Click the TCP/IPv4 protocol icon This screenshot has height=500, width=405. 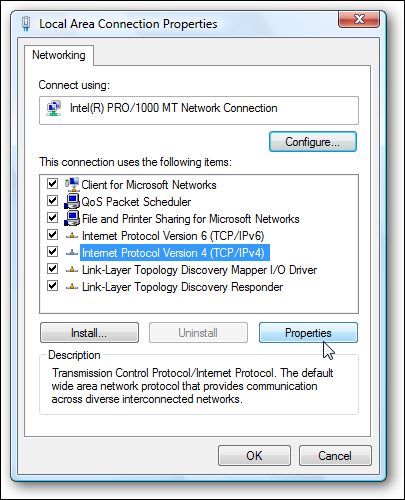point(72,253)
